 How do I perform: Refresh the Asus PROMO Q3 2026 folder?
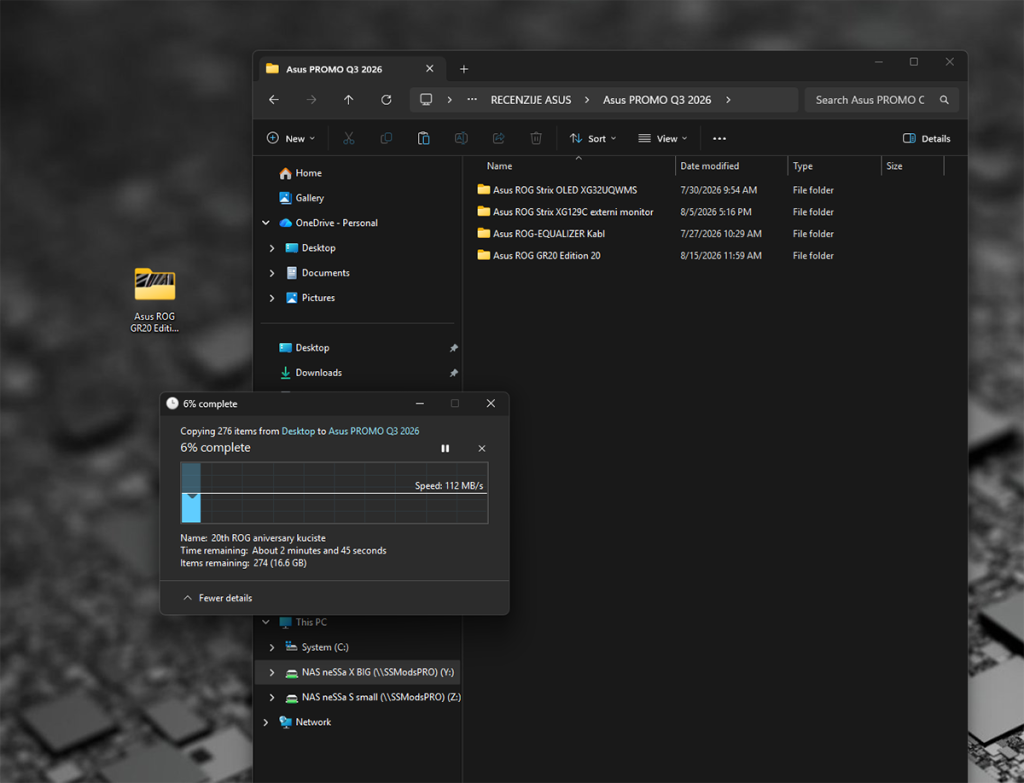[x=386, y=100]
